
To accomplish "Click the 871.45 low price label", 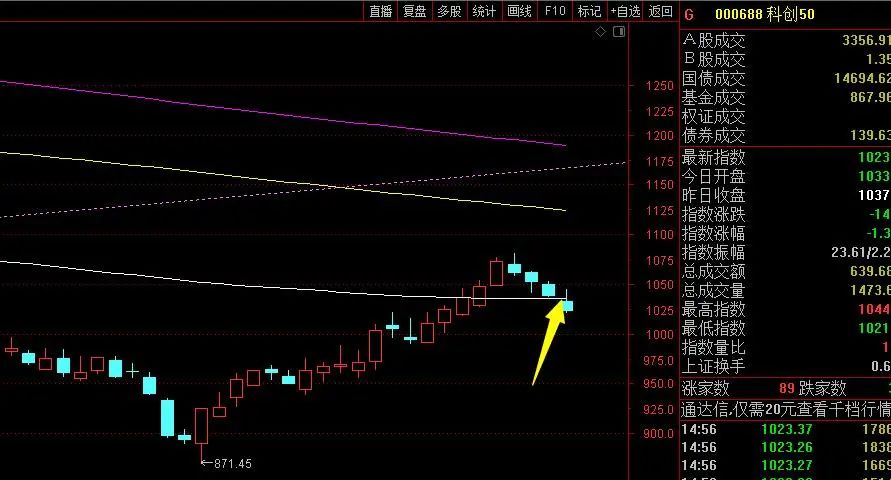I will click(232, 464).
